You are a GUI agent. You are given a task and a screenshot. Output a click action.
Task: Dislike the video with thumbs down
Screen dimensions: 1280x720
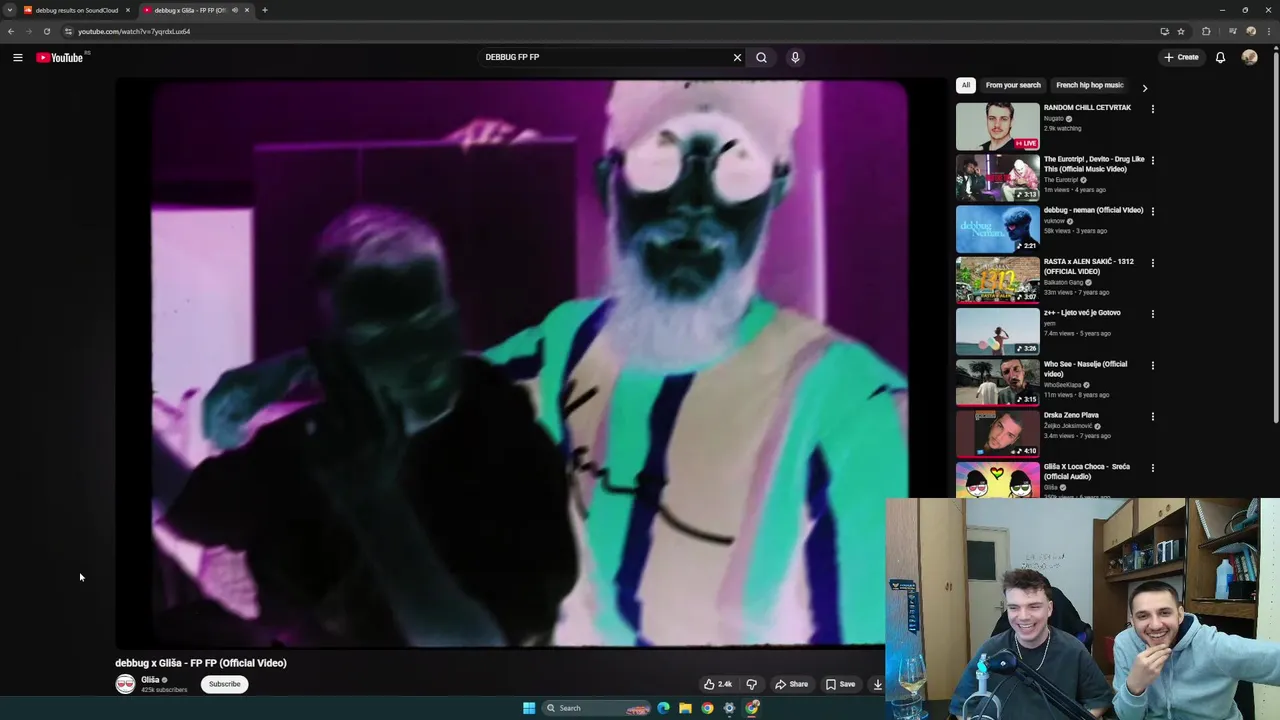(x=751, y=684)
